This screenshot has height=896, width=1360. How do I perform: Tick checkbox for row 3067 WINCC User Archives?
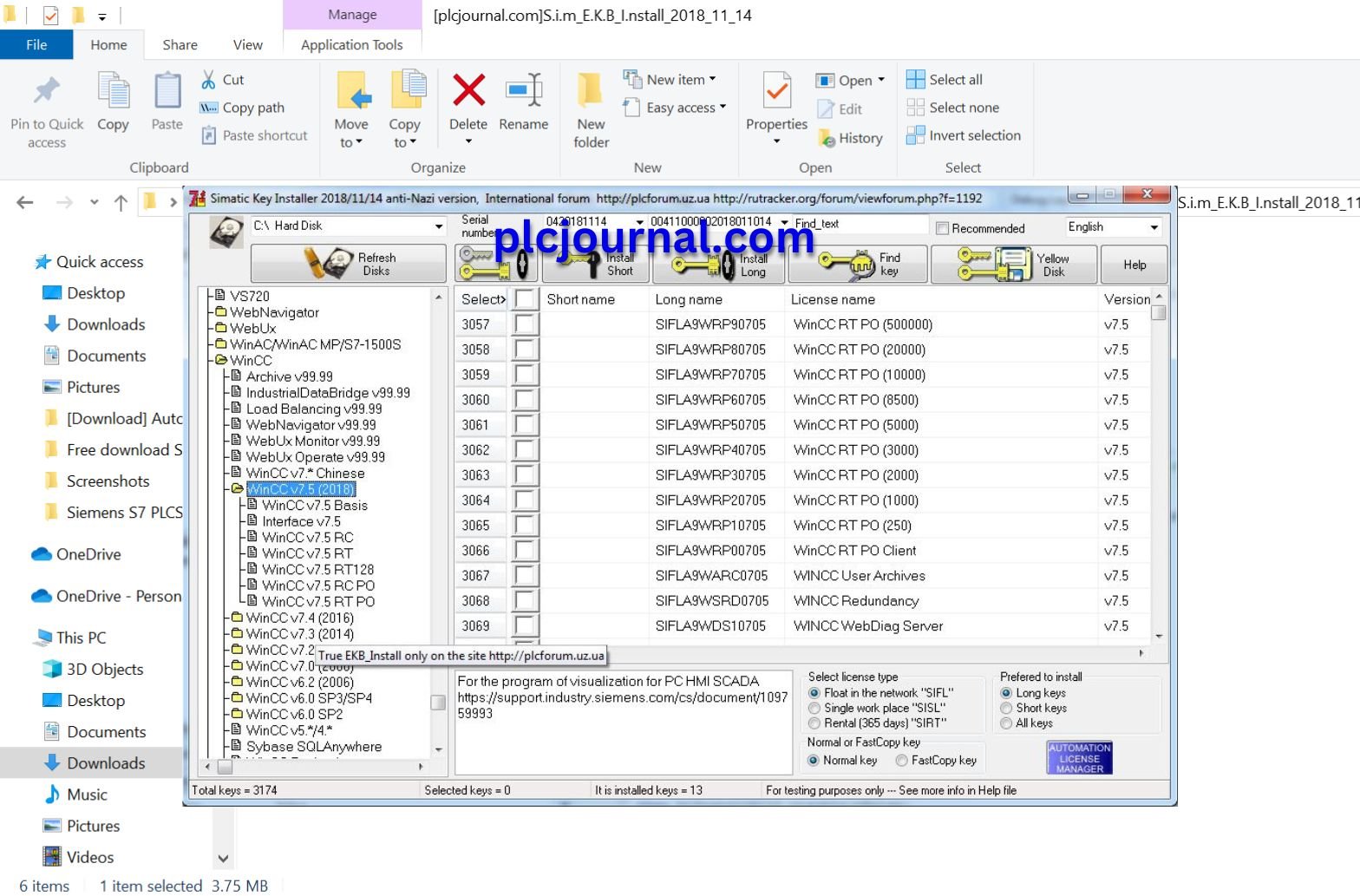pyautogui.click(x=524, y=576)
